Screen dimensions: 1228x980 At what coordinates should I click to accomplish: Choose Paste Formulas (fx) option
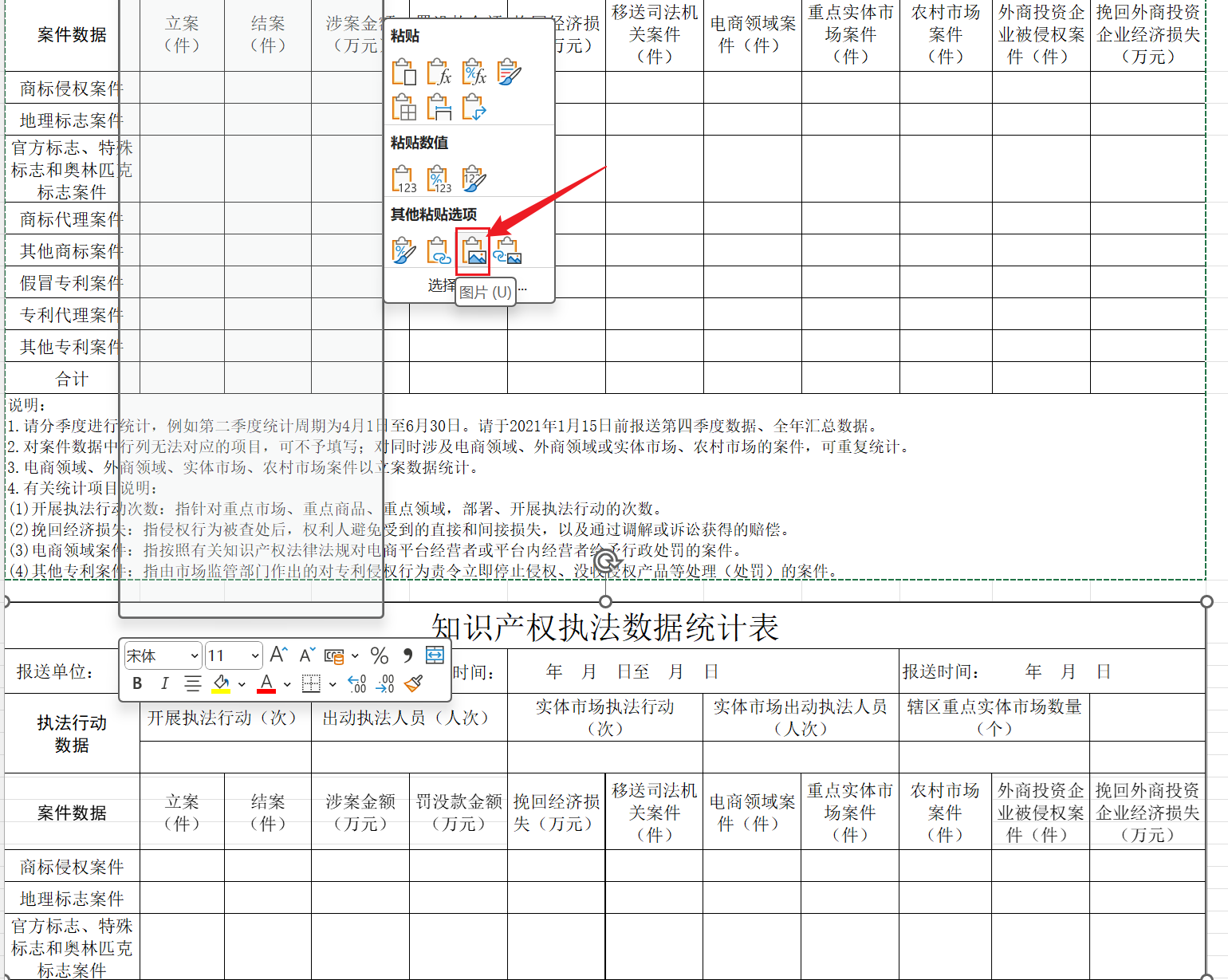(x=438, y=73)
